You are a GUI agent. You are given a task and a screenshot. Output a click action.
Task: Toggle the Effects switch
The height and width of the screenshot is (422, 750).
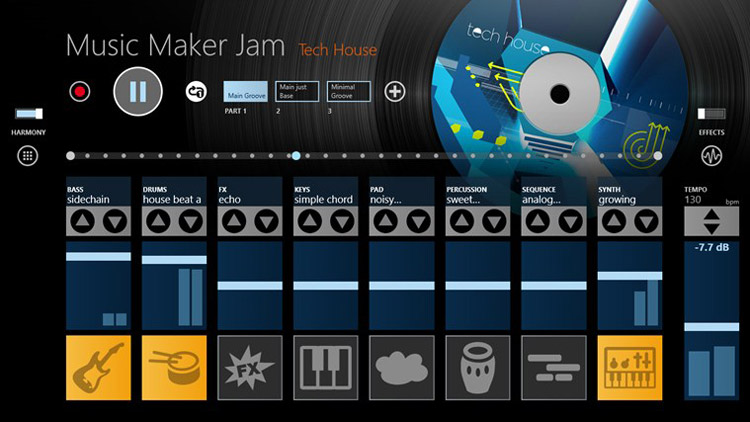pyautogui.click(x=711, y=113)
